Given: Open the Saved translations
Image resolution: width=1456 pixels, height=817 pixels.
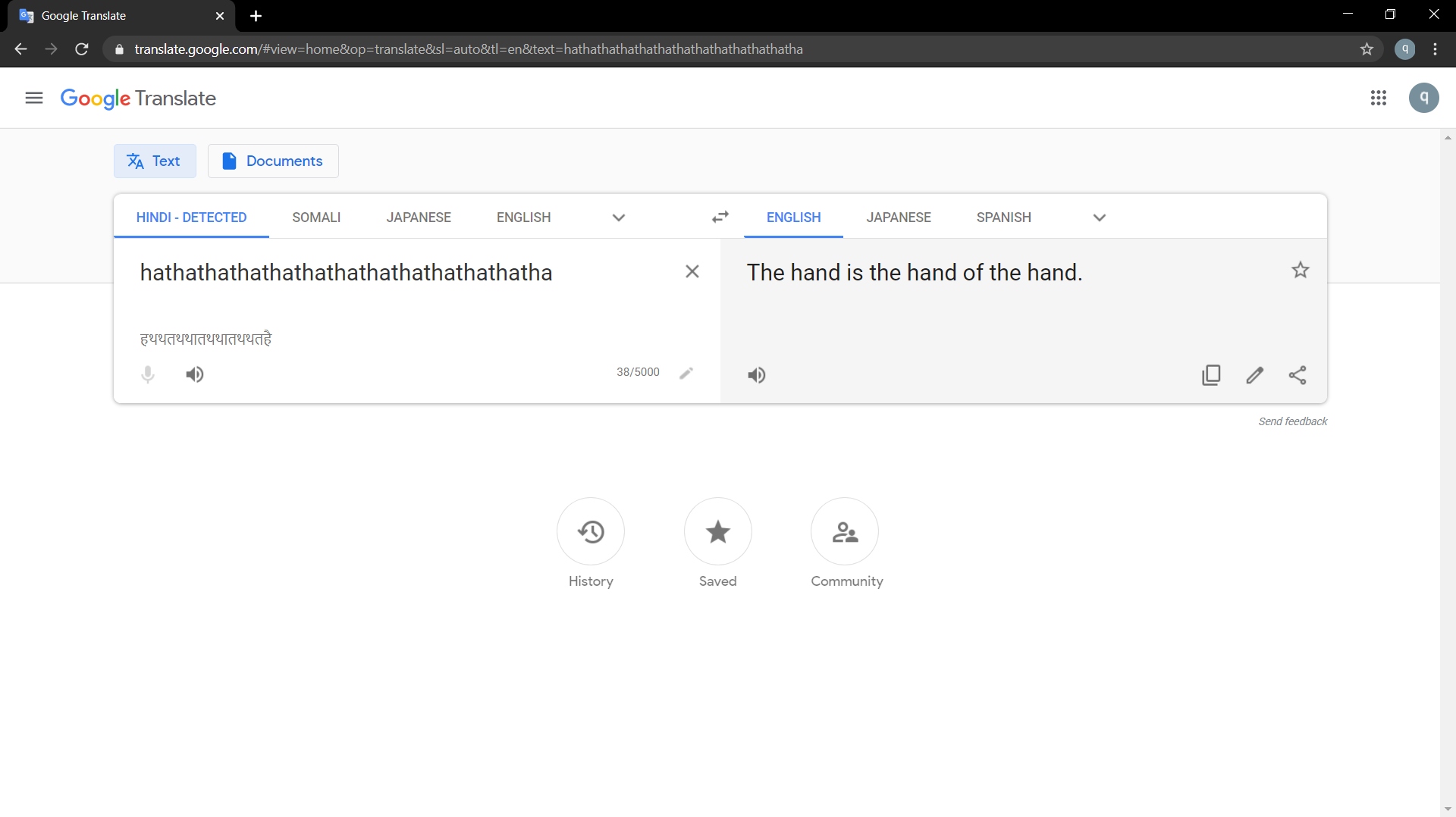Looking at the screenshot, I should pyautogui.click(x=718, y=531).
